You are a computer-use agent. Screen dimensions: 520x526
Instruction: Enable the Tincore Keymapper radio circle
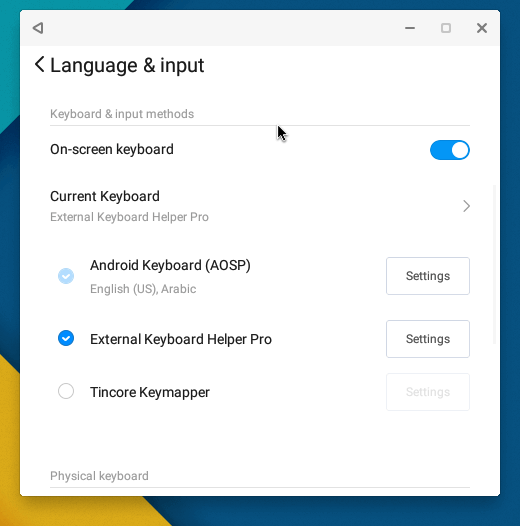pyautogui.click(x=66, y=391)
